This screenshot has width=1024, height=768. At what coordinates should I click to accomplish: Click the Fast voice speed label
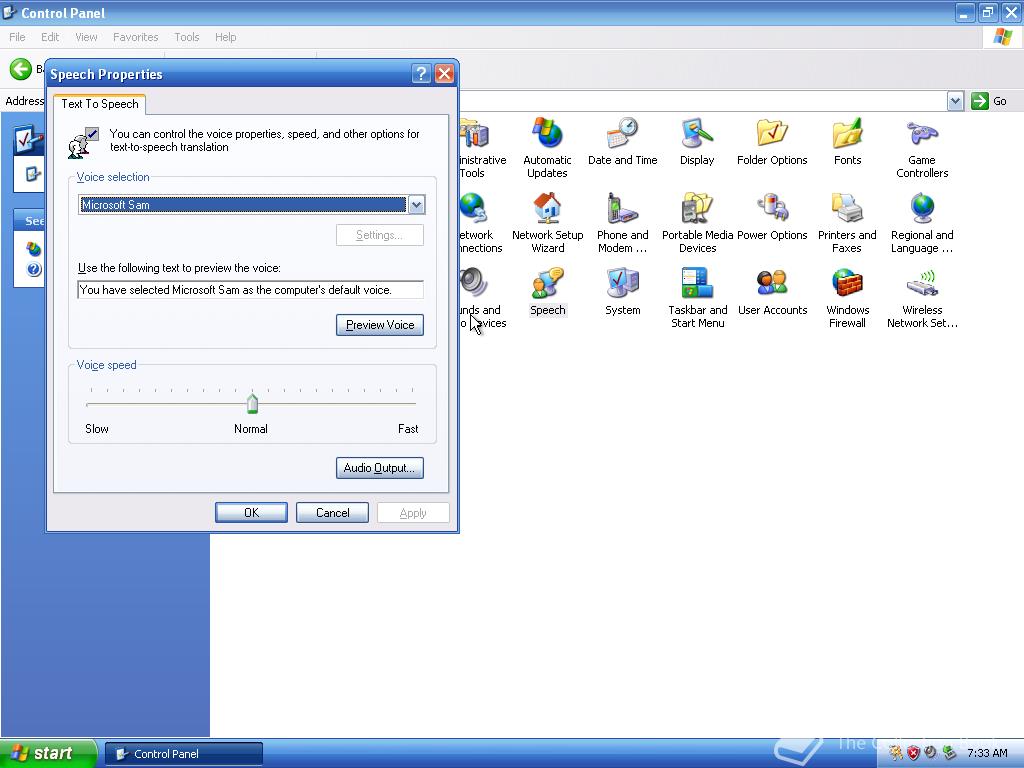tap(408, 429)
